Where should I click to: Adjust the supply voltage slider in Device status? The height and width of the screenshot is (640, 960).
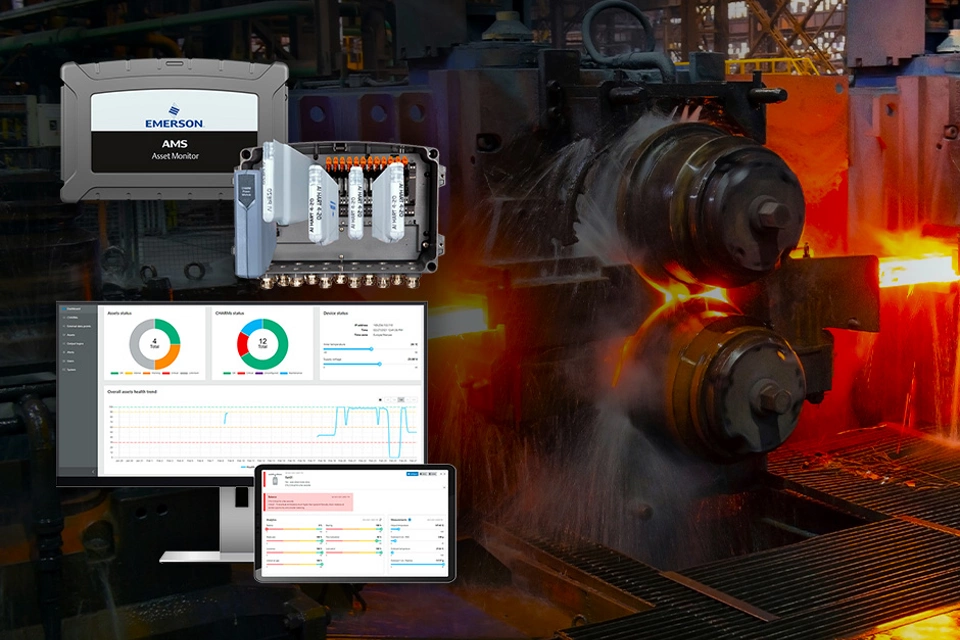(x=379, y=364)
